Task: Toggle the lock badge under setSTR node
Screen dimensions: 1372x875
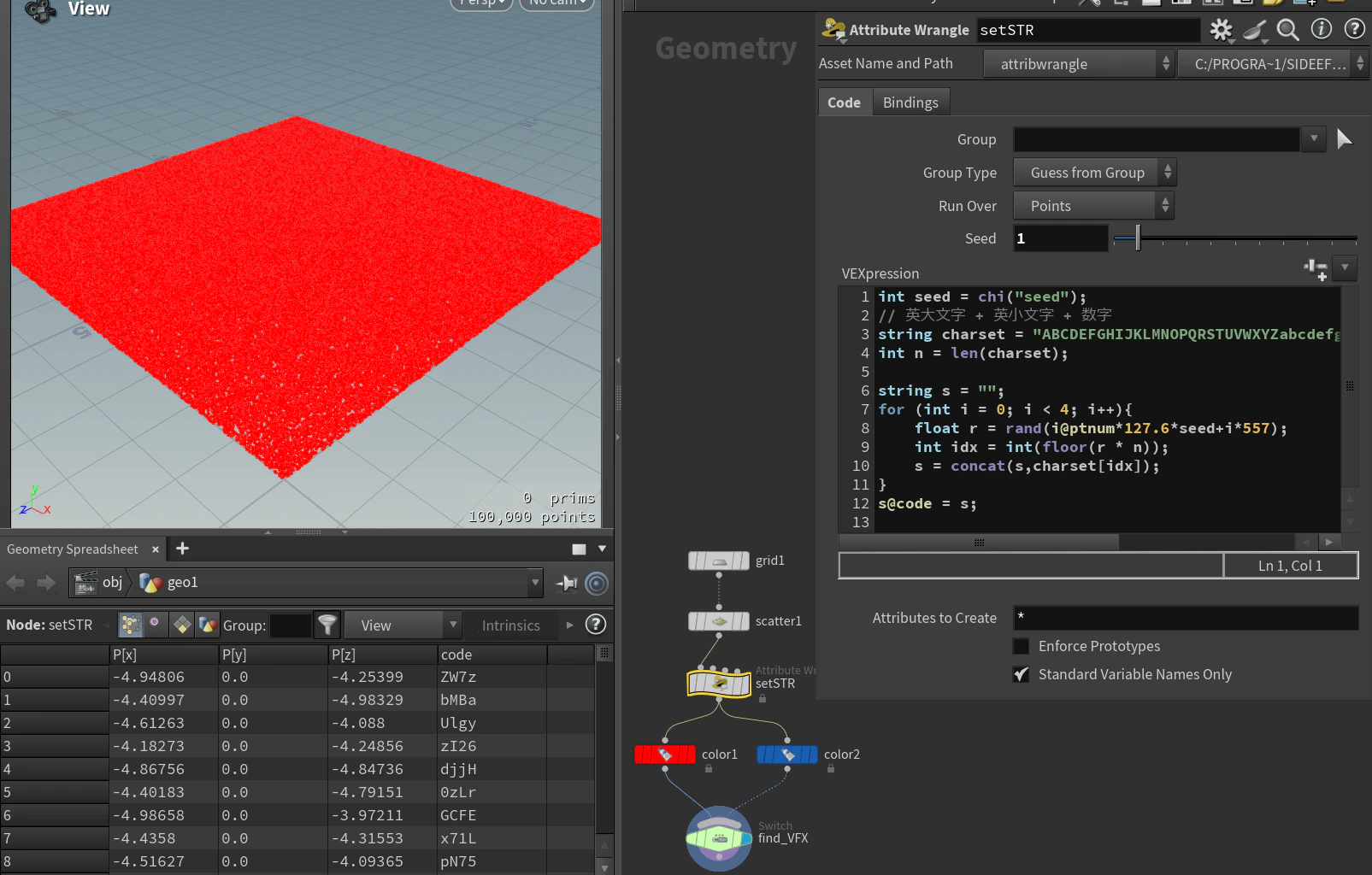Action: pos(763,699)
